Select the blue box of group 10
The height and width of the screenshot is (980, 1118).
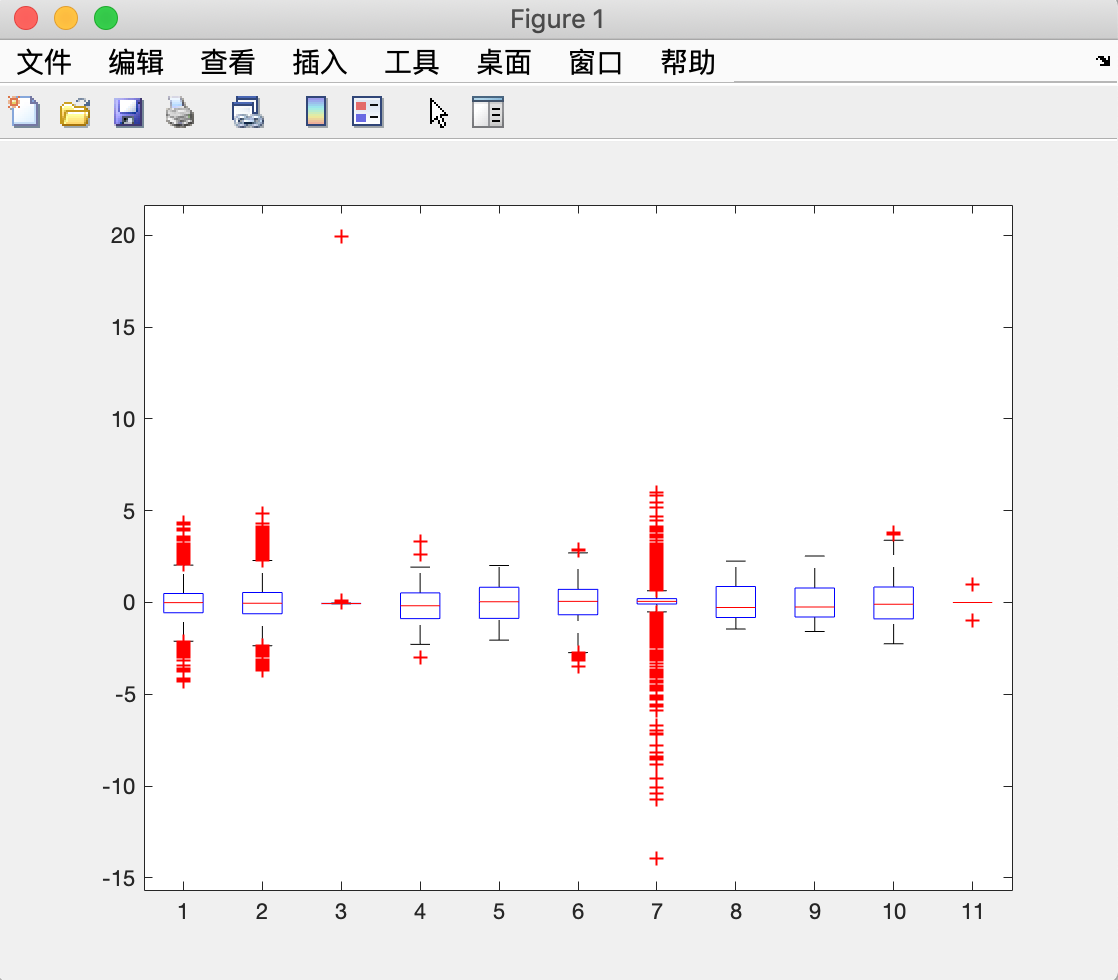point(893,603)
